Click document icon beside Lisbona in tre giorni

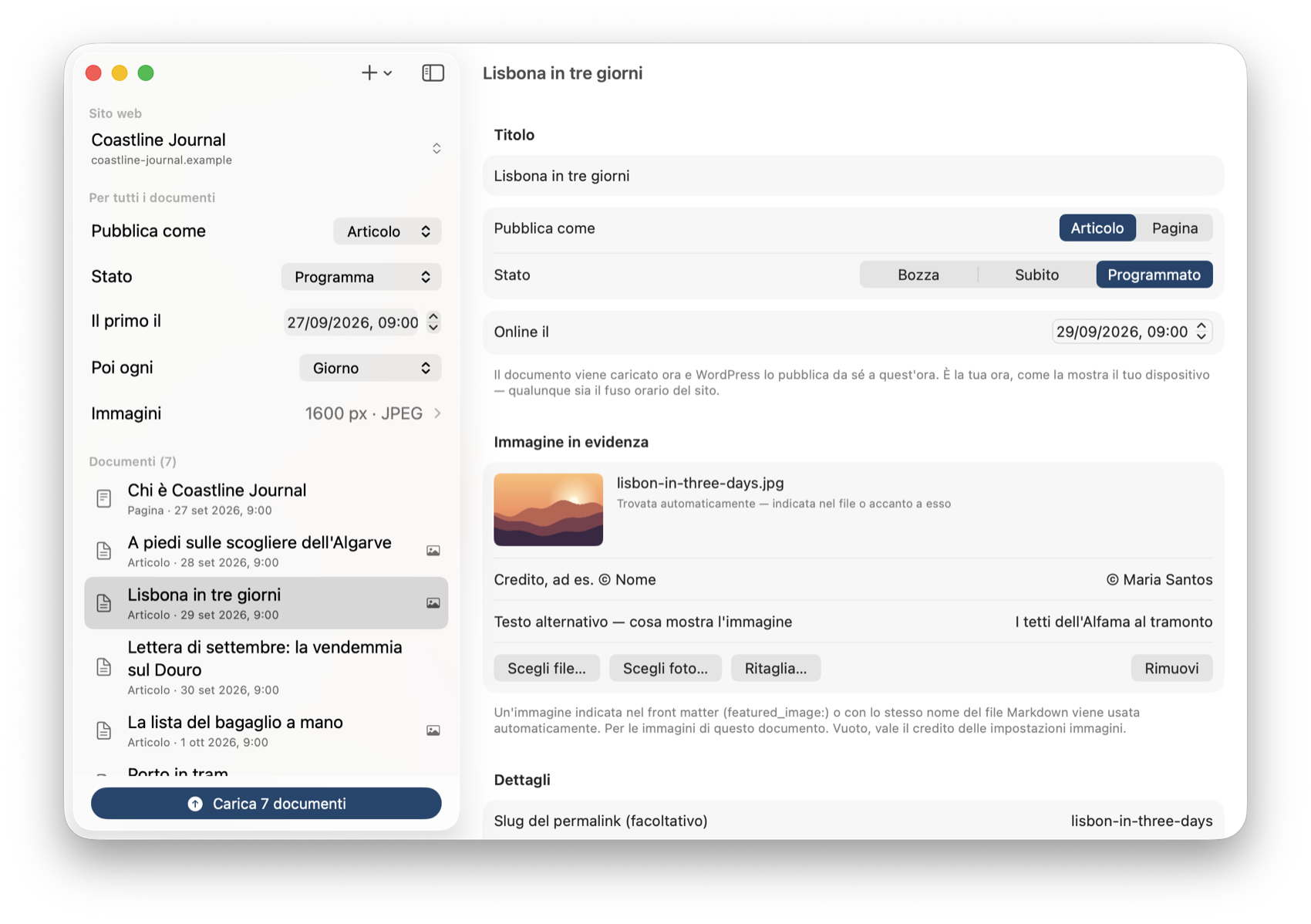pos(104,603)
